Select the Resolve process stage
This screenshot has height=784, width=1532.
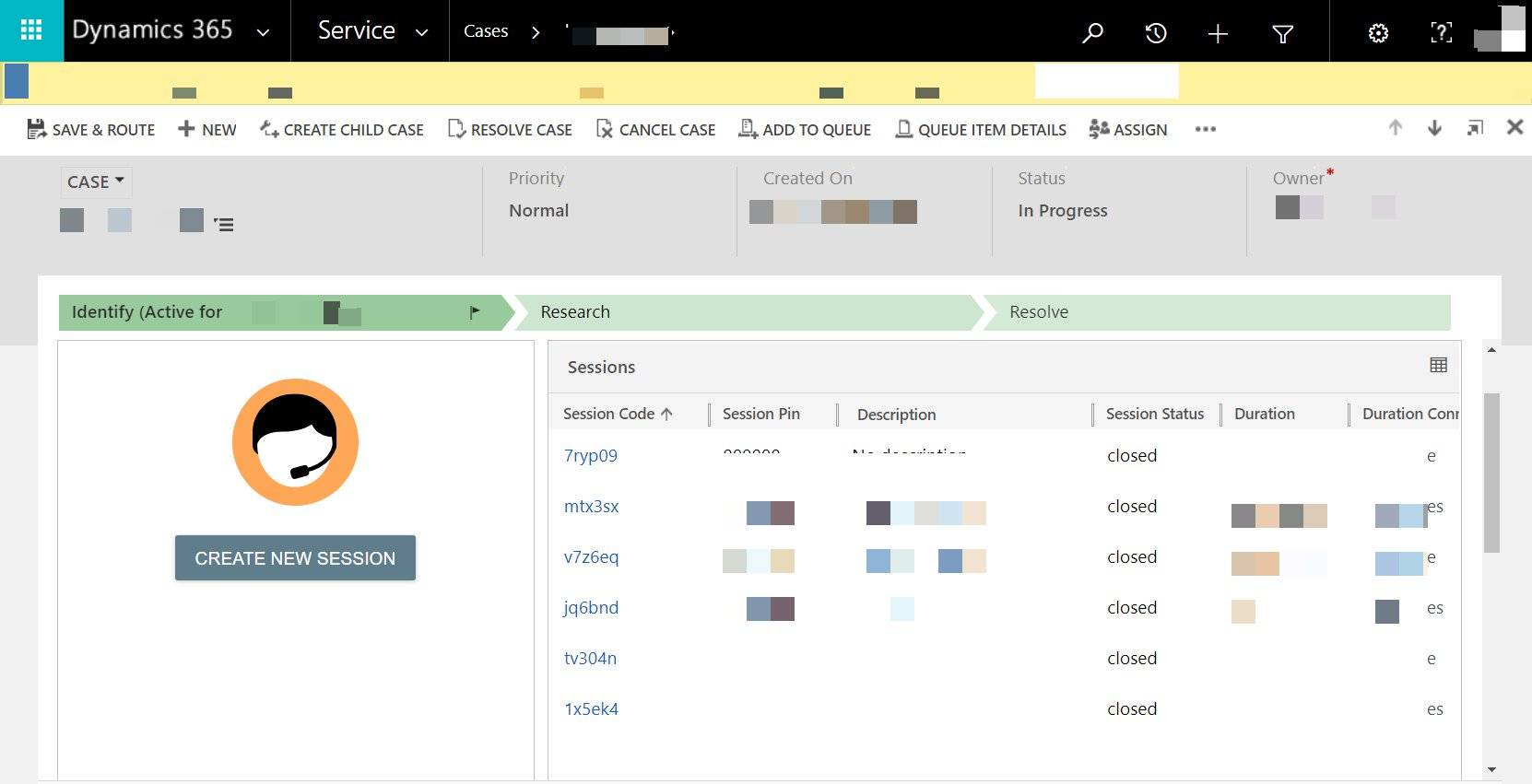pyautogui.click(x=1039, y=312)
